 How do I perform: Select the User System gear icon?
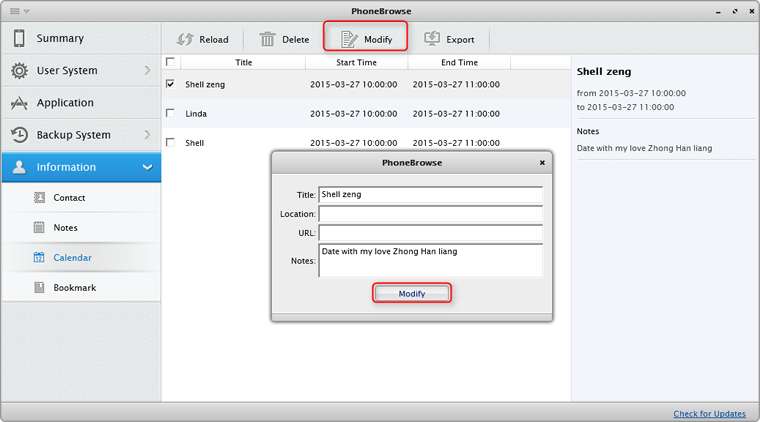19,71
